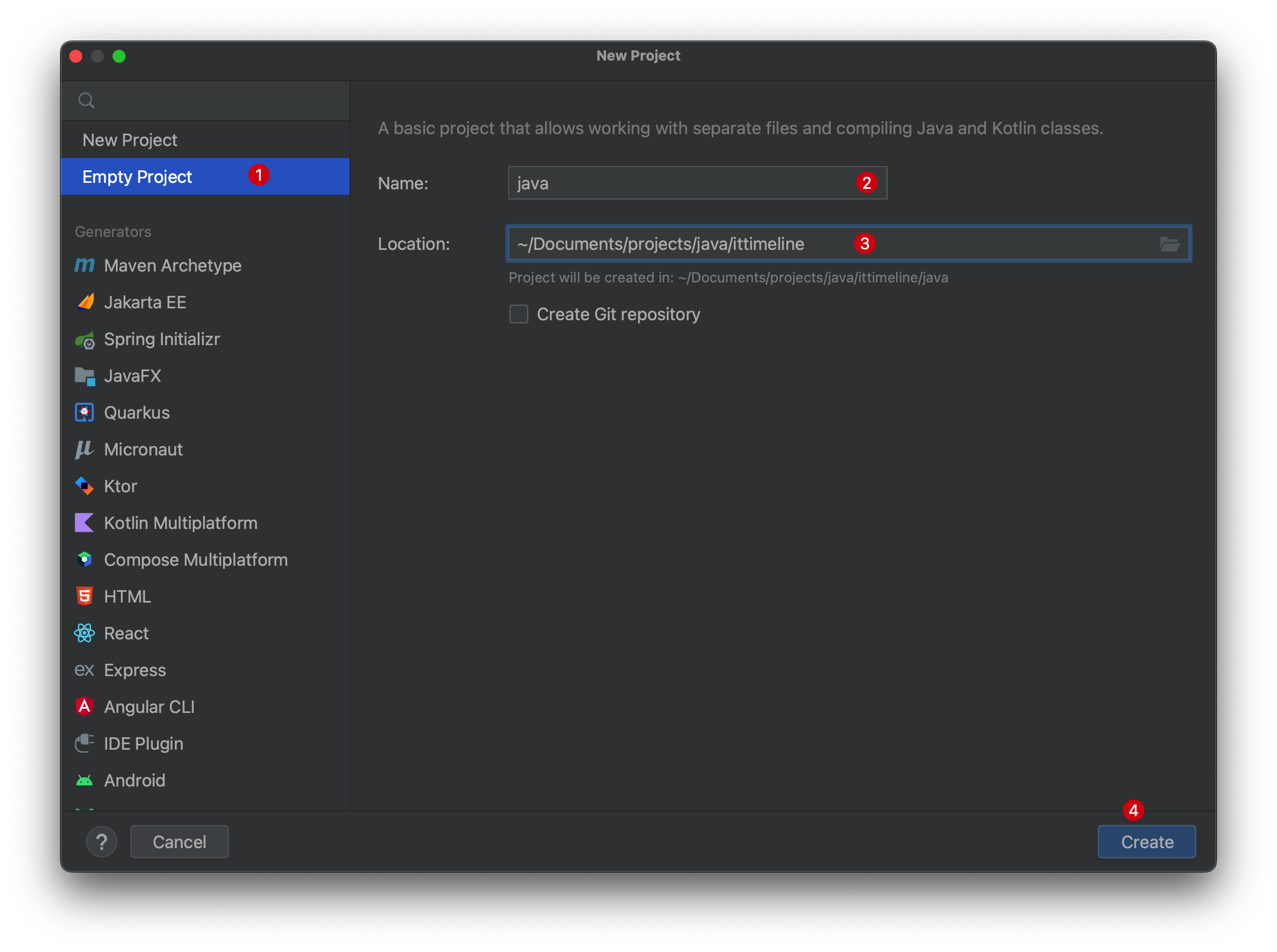Select New Project menu item

[129, 140]
